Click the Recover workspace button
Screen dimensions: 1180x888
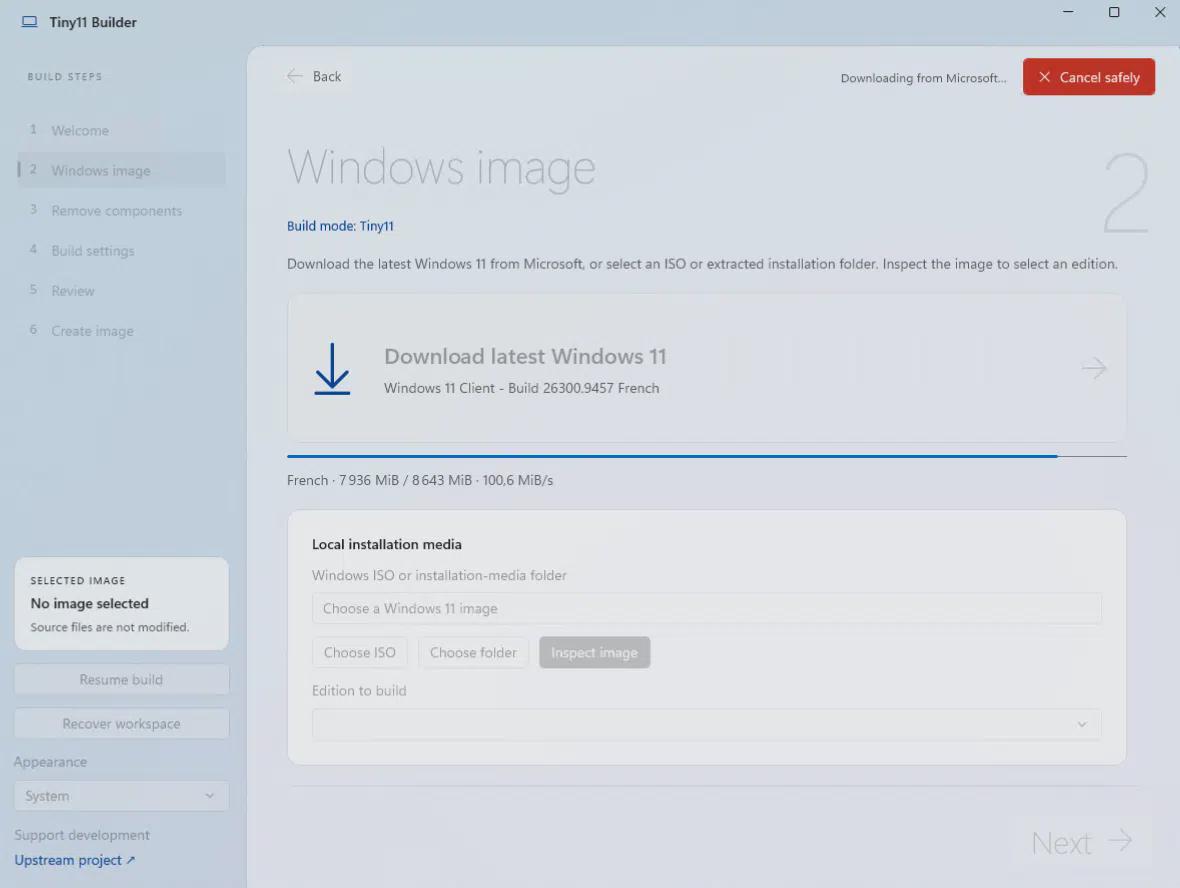point(121,723)
